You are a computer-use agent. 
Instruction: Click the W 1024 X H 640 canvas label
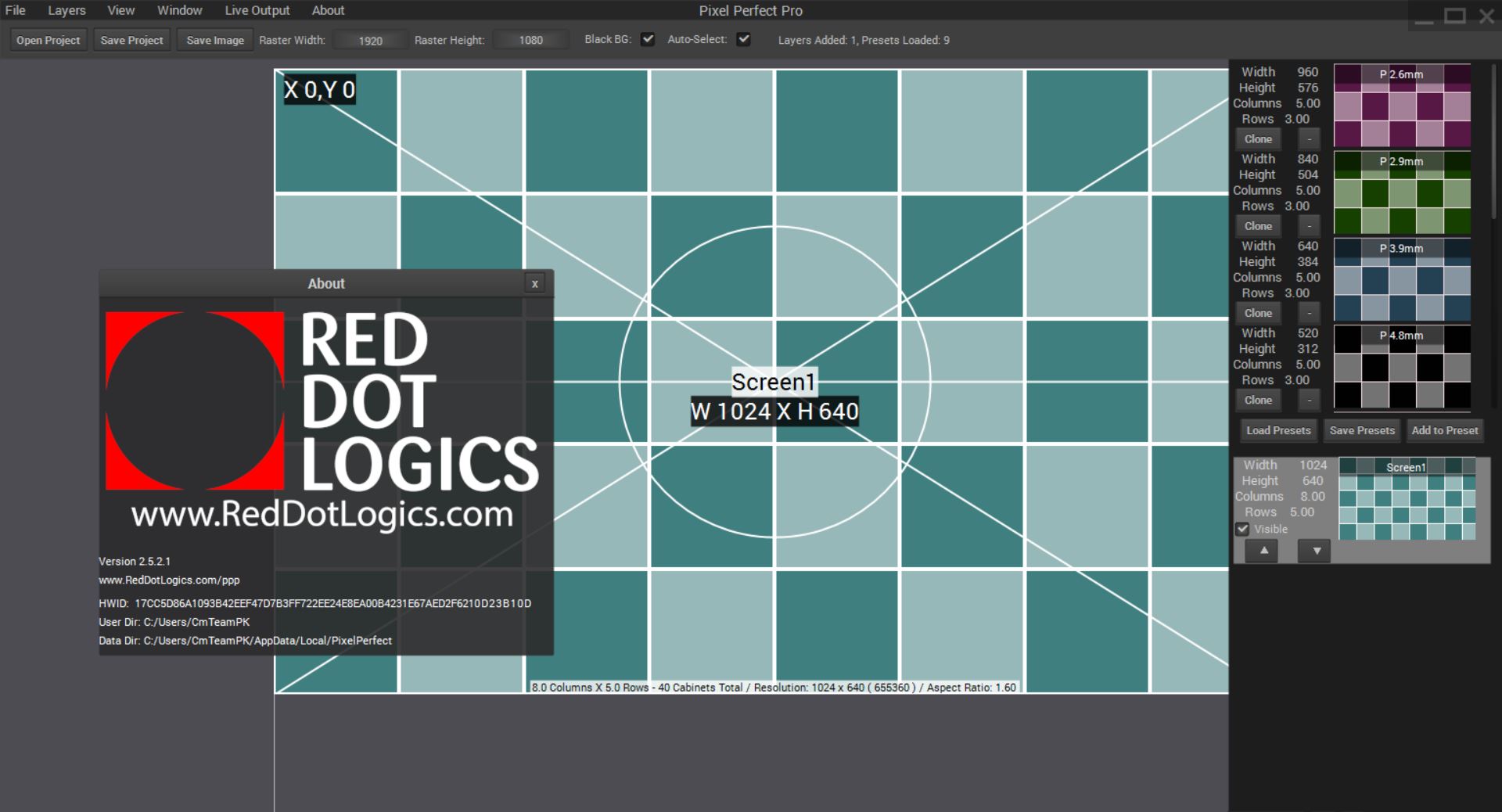click(774, 411)
